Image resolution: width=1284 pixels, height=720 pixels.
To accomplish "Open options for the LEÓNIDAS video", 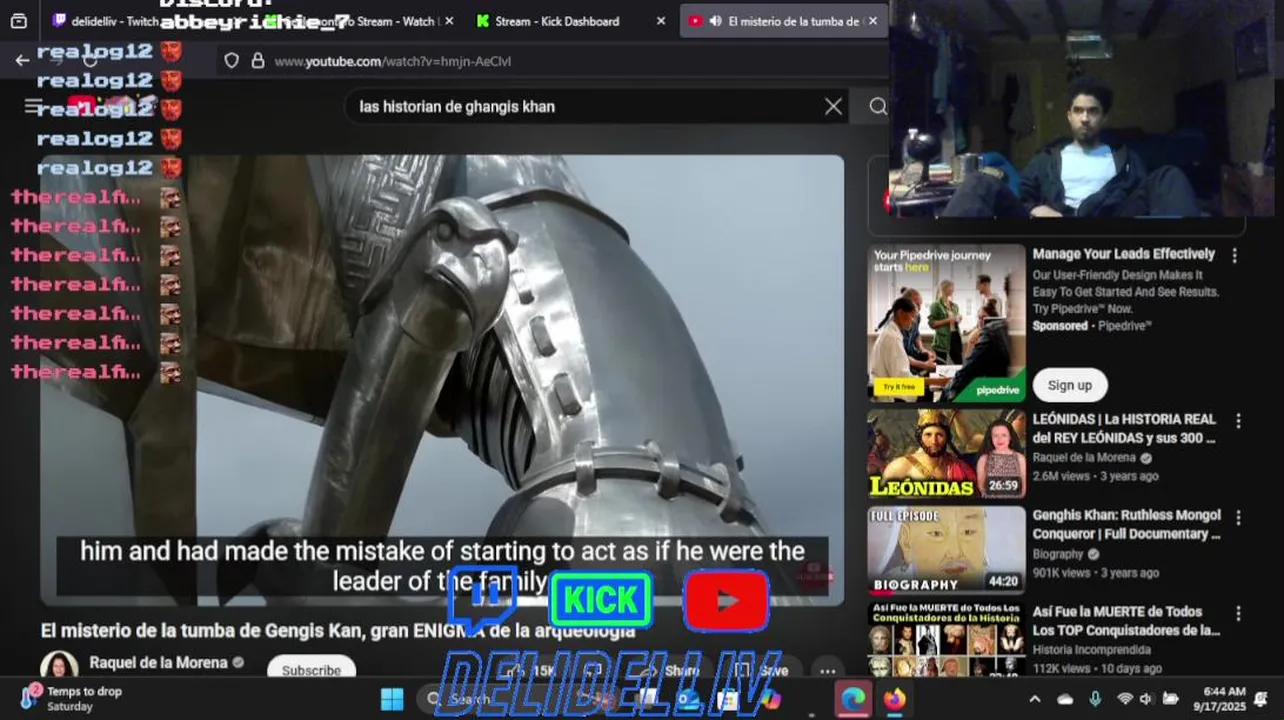I will 1238,421.
